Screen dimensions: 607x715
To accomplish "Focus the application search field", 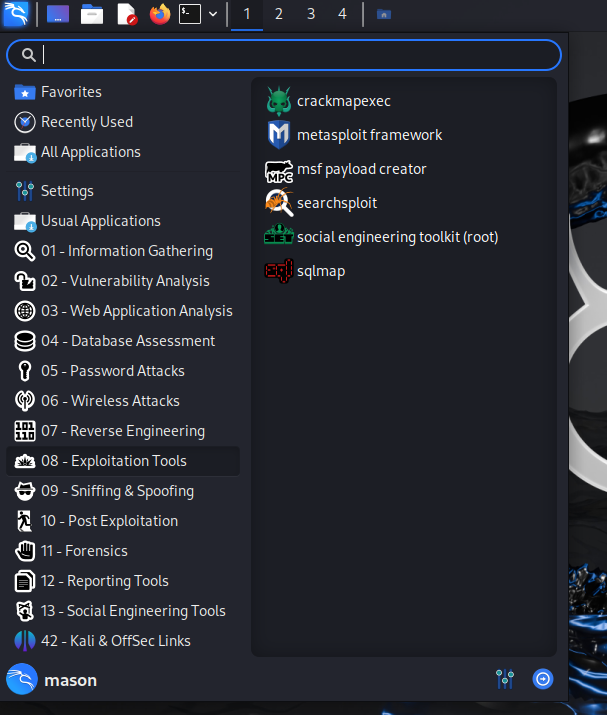I will [284, 55].
